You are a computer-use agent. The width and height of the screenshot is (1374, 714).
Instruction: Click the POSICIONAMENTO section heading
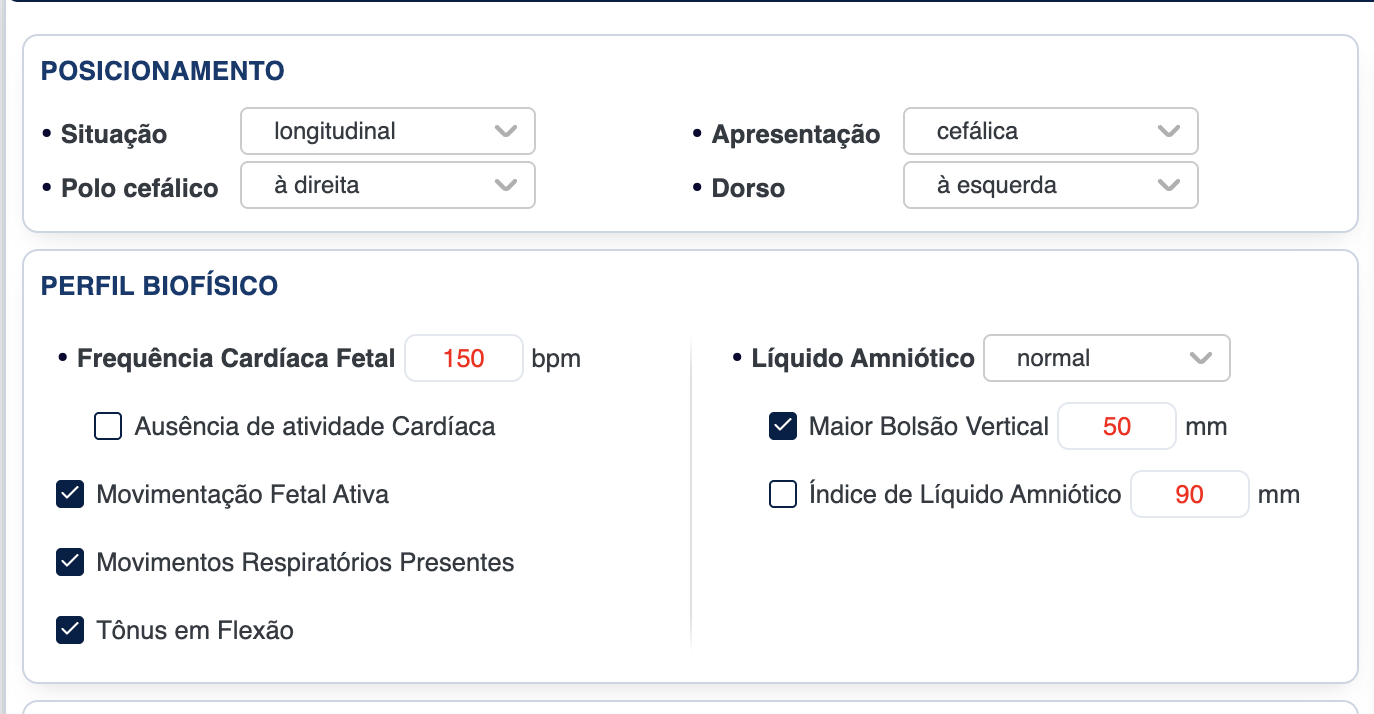coord(163,71)
